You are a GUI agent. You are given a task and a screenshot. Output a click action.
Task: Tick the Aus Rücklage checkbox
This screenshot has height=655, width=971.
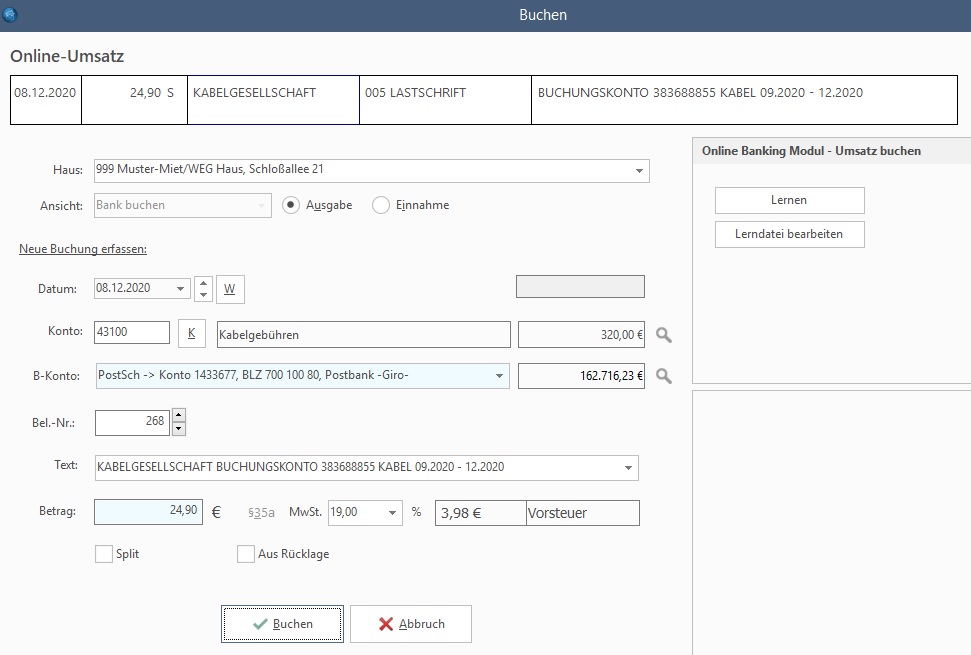tap(246, 554)
